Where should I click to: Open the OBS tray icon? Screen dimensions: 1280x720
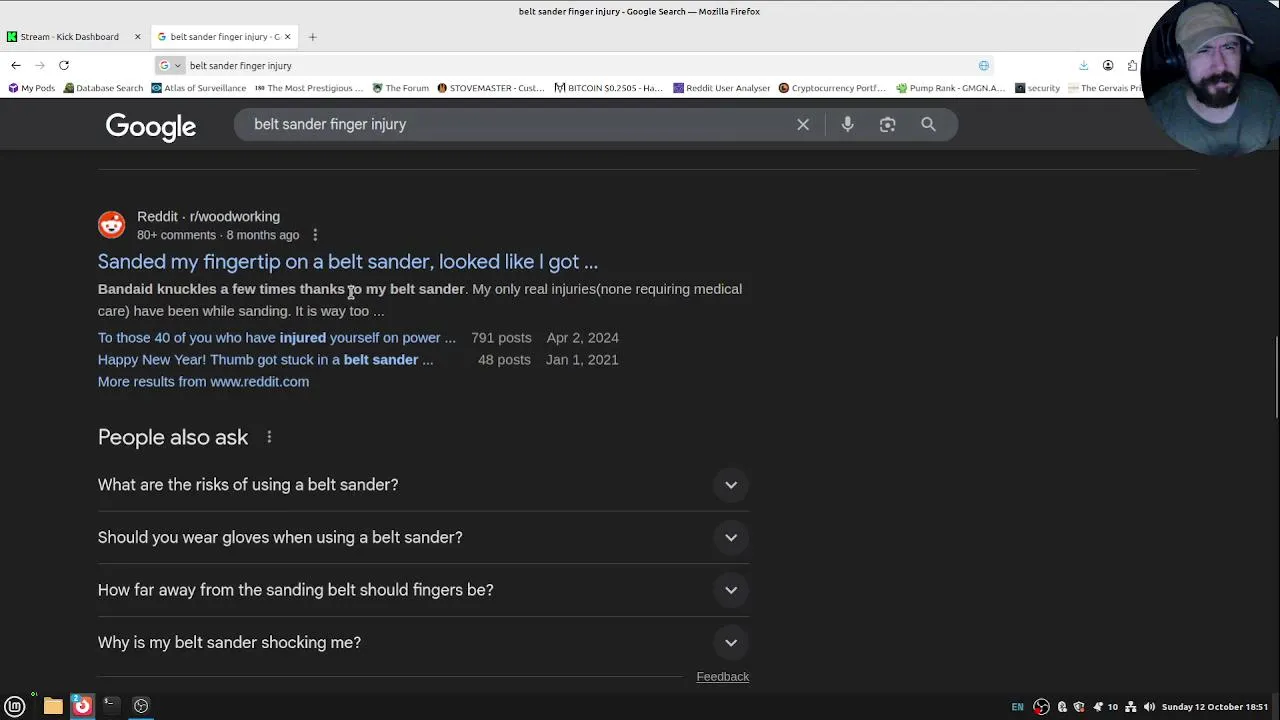[x=1041, y=707]
